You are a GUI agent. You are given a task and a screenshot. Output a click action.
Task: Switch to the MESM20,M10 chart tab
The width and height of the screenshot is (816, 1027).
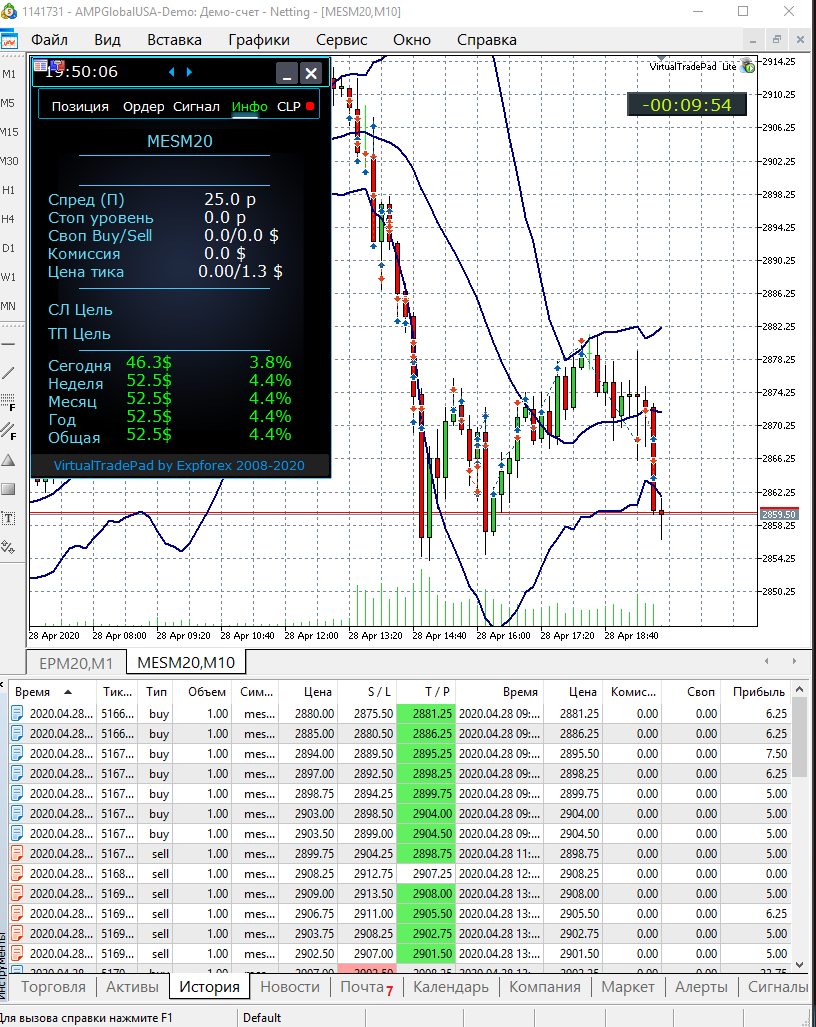[x=186, y=662]
